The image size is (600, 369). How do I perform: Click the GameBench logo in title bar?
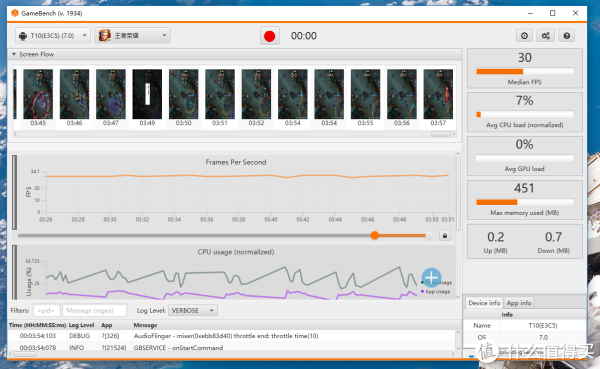point(15,13)
